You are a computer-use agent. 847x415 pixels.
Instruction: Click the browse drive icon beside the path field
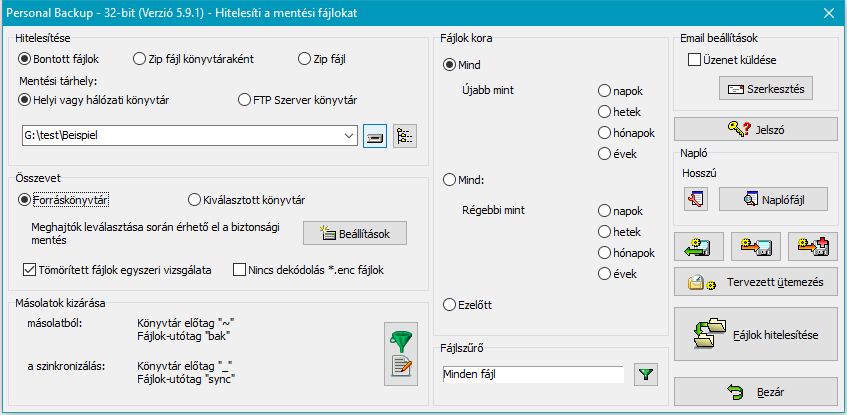click(375, 137)
